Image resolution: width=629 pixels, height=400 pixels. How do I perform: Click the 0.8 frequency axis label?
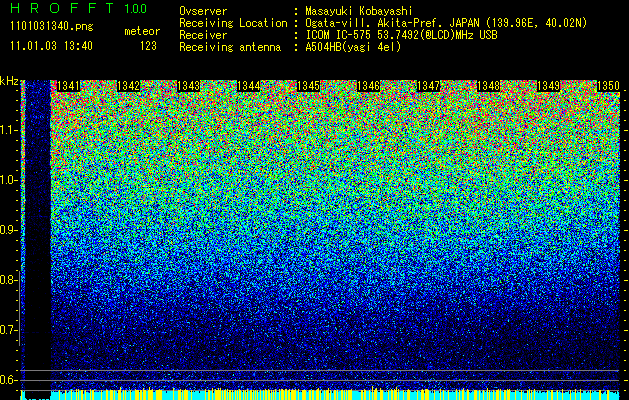[x=9, y=280]
